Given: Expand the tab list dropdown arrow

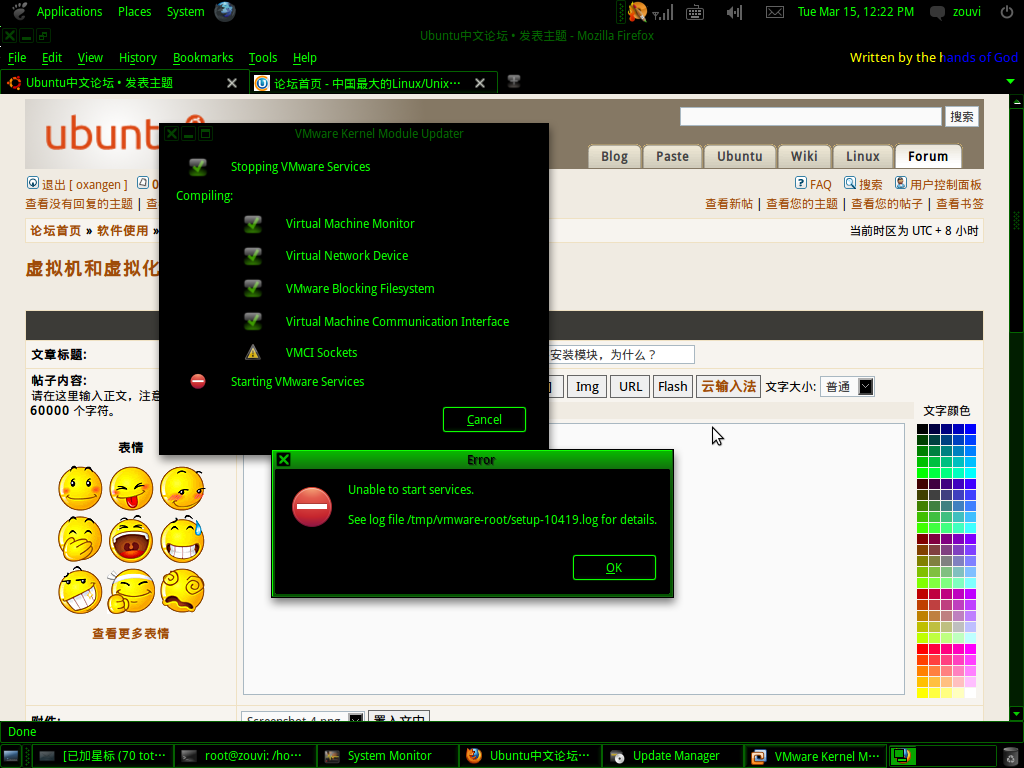Looking at the screenshot, I should [1012, 82].
